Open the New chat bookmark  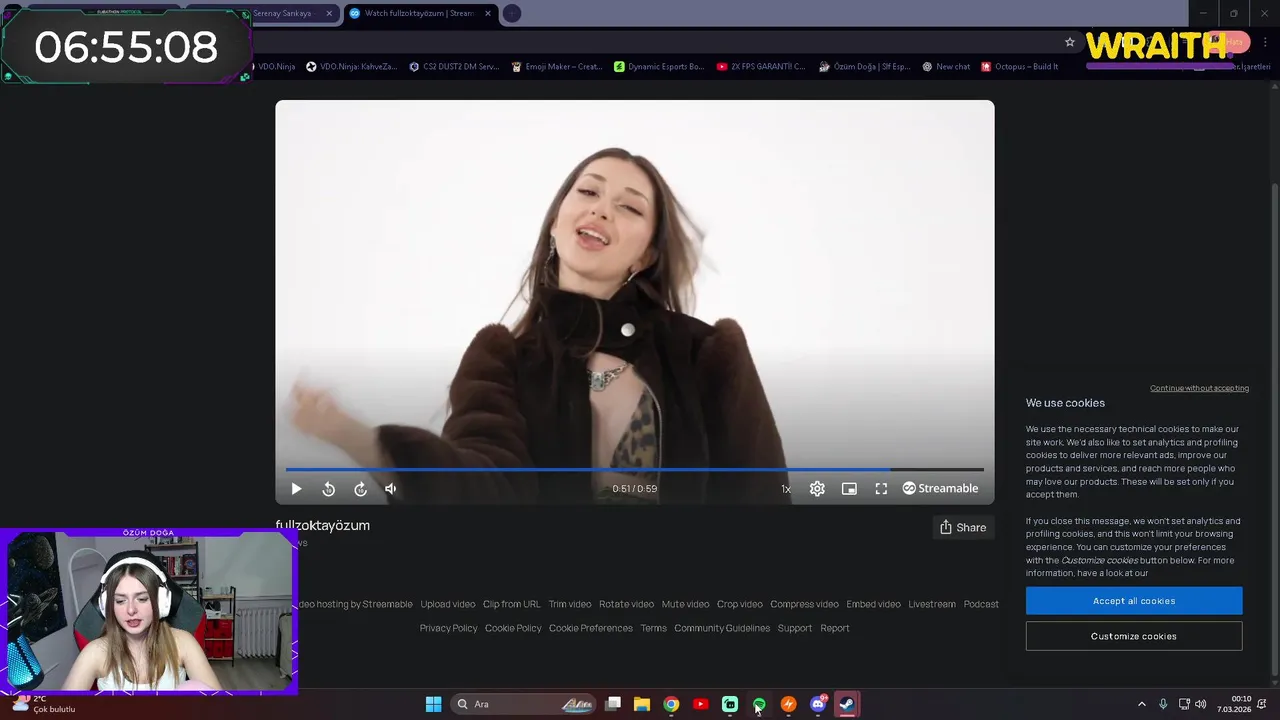[946, 66]
